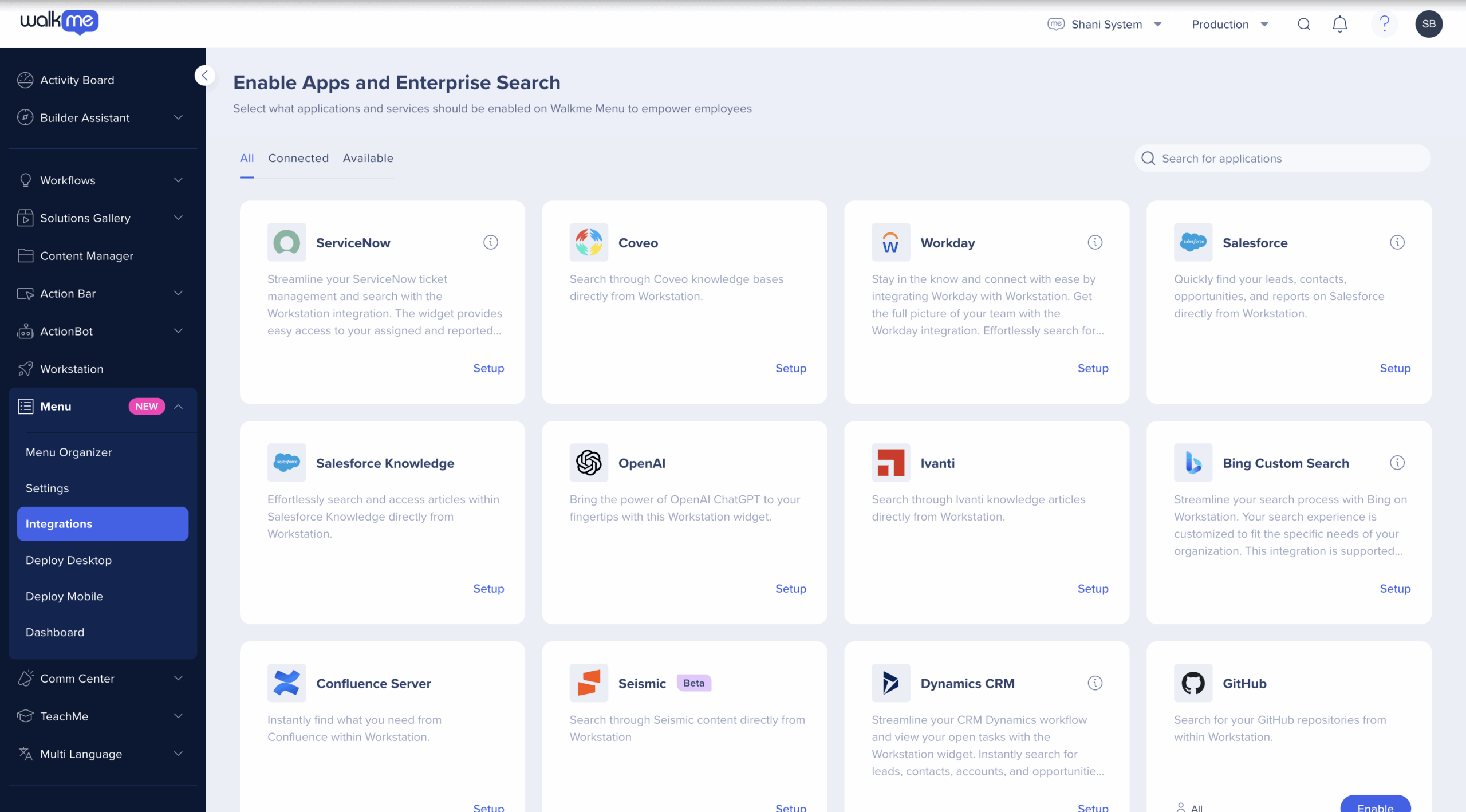The image size is (1466, 812).
Task: Click Setup on Salesforce Knowledge card
Action: tap(488, 589)
